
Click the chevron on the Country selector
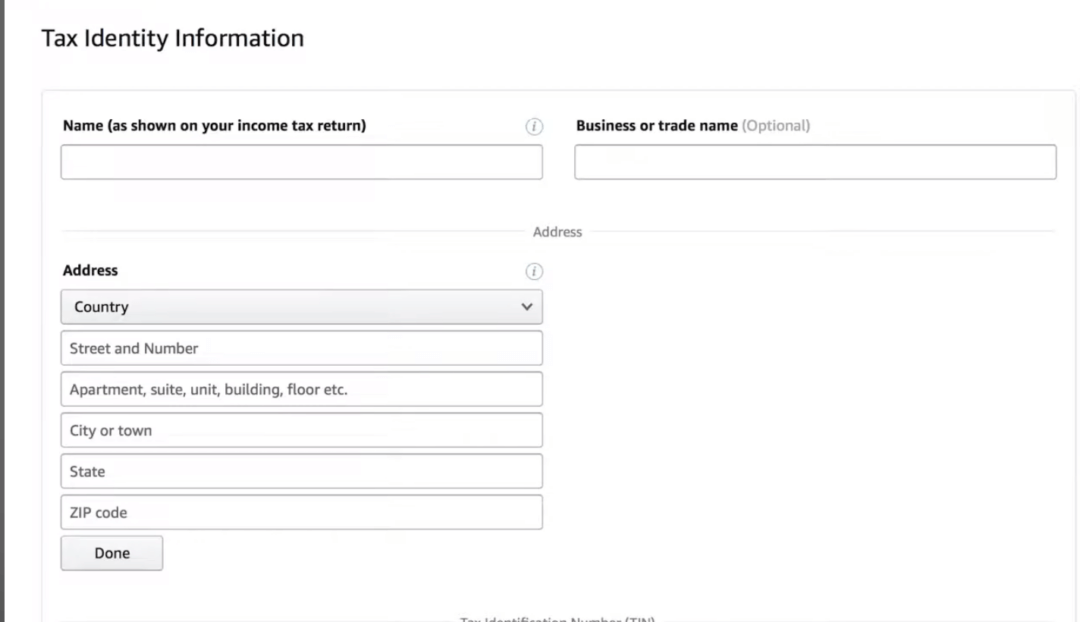click(x=527, y=307)
